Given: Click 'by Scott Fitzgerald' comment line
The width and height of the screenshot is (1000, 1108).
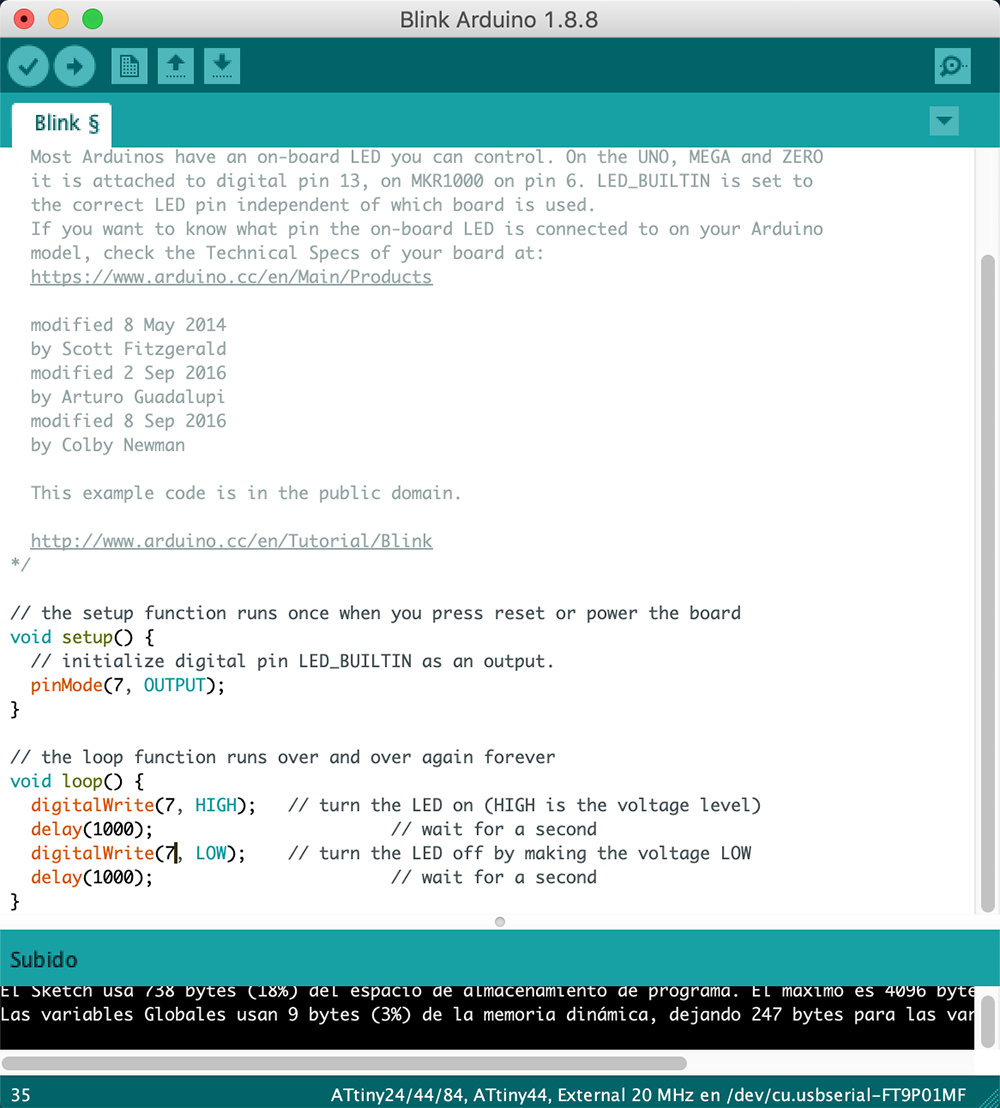Looking at the screenshot, I should (x=128, y=349).
